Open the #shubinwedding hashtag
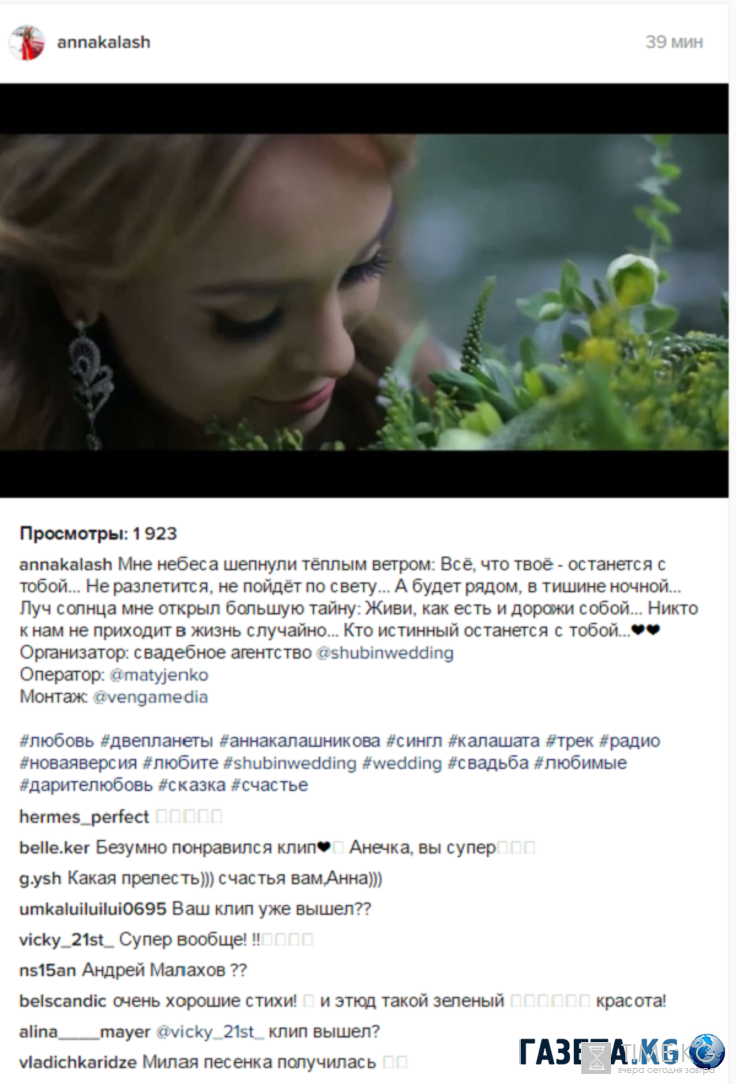 tap(290, 763)
